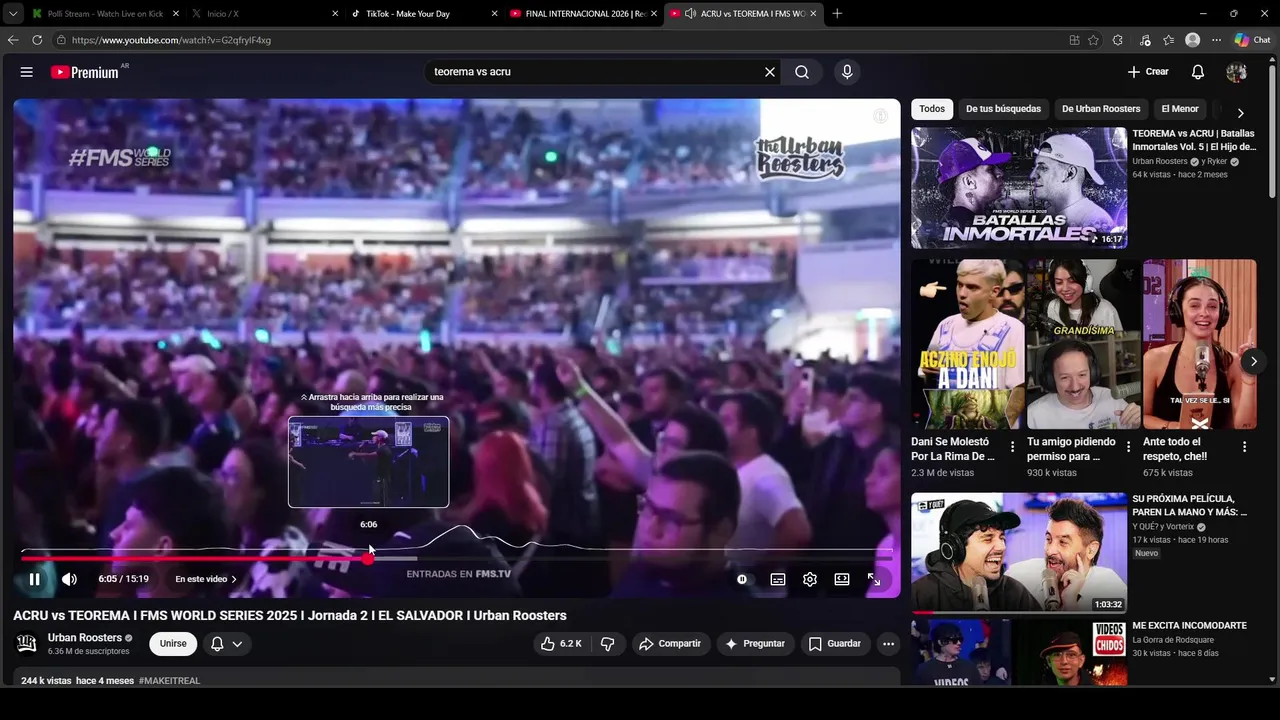
Task: Open the 'Dani Se Molestó' short thumbnail
Action: pyautogui.click(x=967, y=344)
